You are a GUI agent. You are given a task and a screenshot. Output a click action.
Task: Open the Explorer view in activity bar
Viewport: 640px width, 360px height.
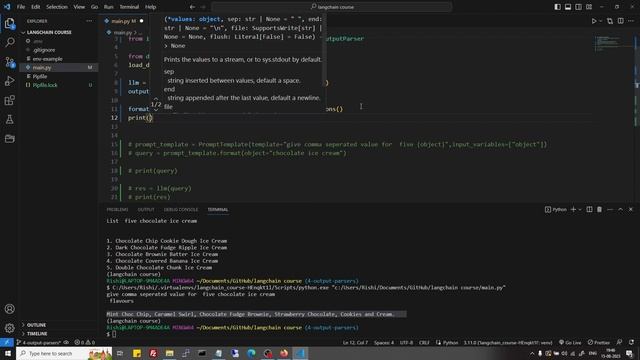tap(9, 23)
